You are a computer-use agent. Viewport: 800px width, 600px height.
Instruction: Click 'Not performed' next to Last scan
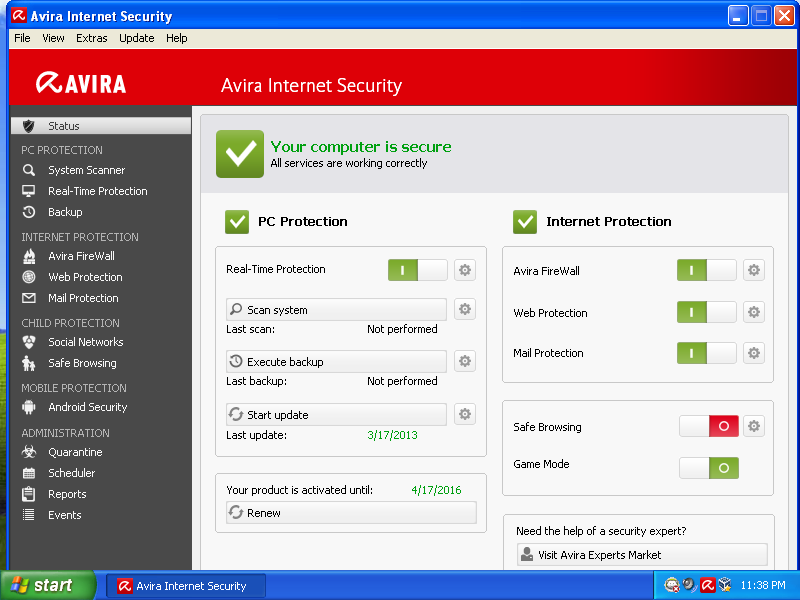click(x=402, y=329)
